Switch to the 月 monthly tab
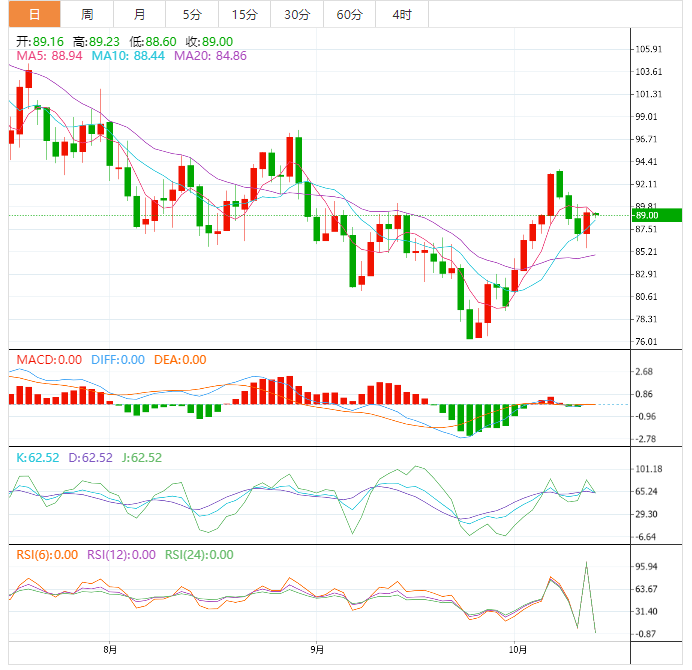692x670 pixels. click(x=139, y=14)
